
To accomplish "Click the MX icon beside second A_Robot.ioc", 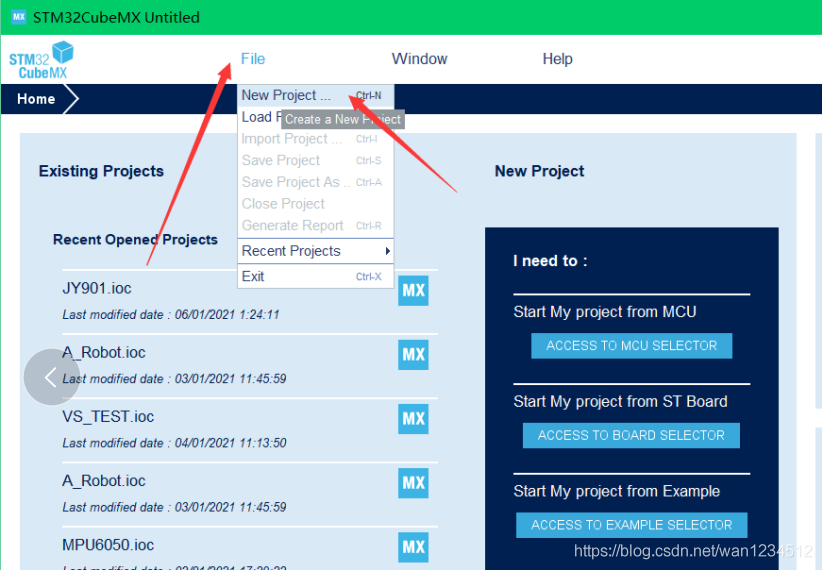I will pos(413,483).
